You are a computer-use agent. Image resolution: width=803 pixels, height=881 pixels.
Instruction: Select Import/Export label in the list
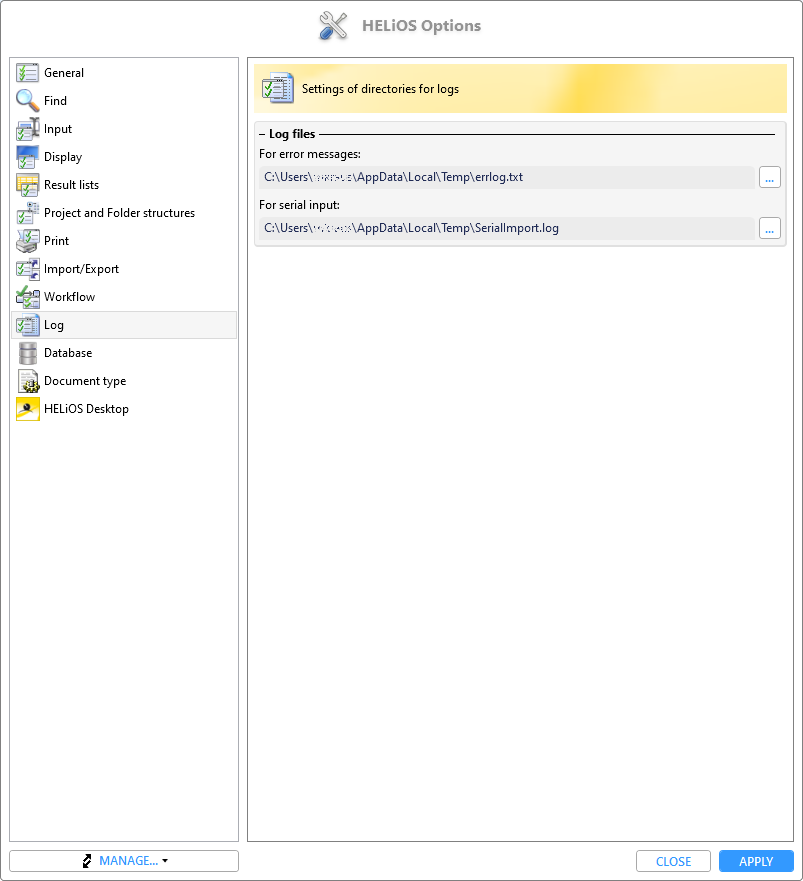pyautogui.click(x=81, y=269)
